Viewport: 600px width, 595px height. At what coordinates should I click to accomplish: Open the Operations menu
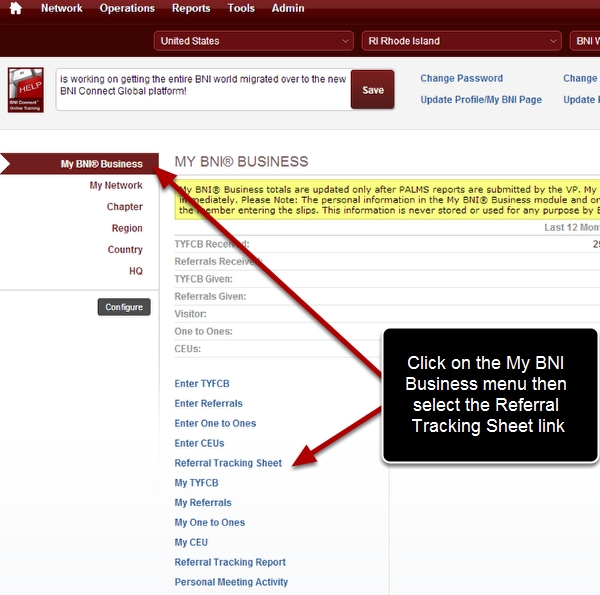127,9
